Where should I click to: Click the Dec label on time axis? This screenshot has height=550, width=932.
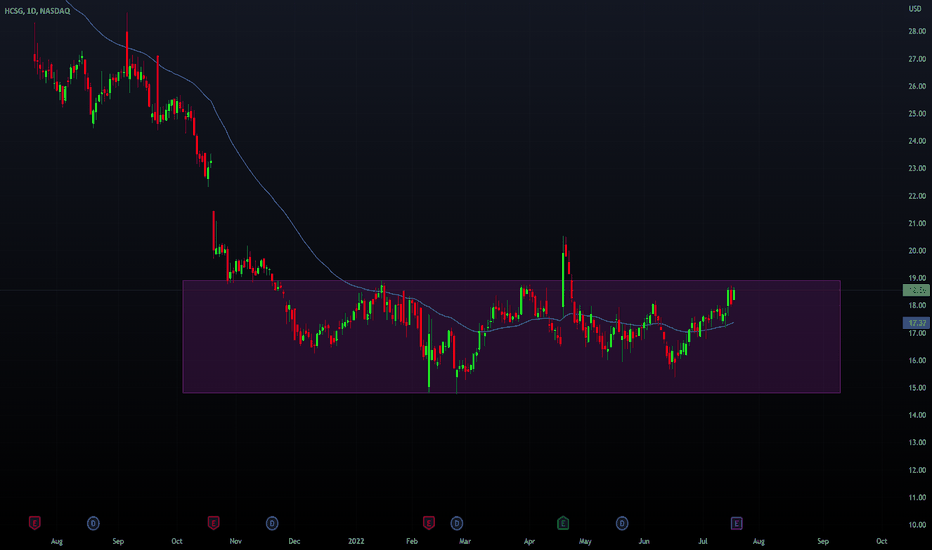[x=294, y=541]
